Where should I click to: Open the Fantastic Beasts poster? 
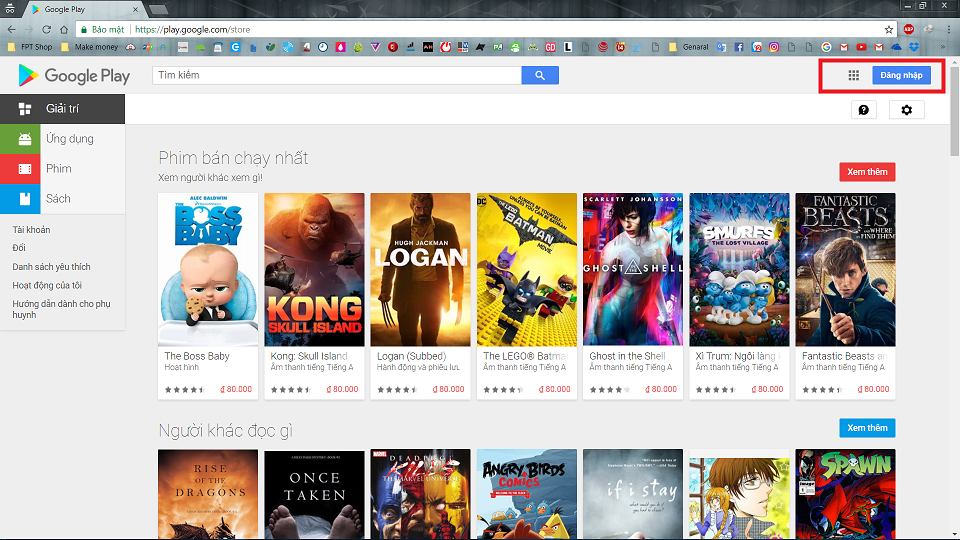coord(846,270)
